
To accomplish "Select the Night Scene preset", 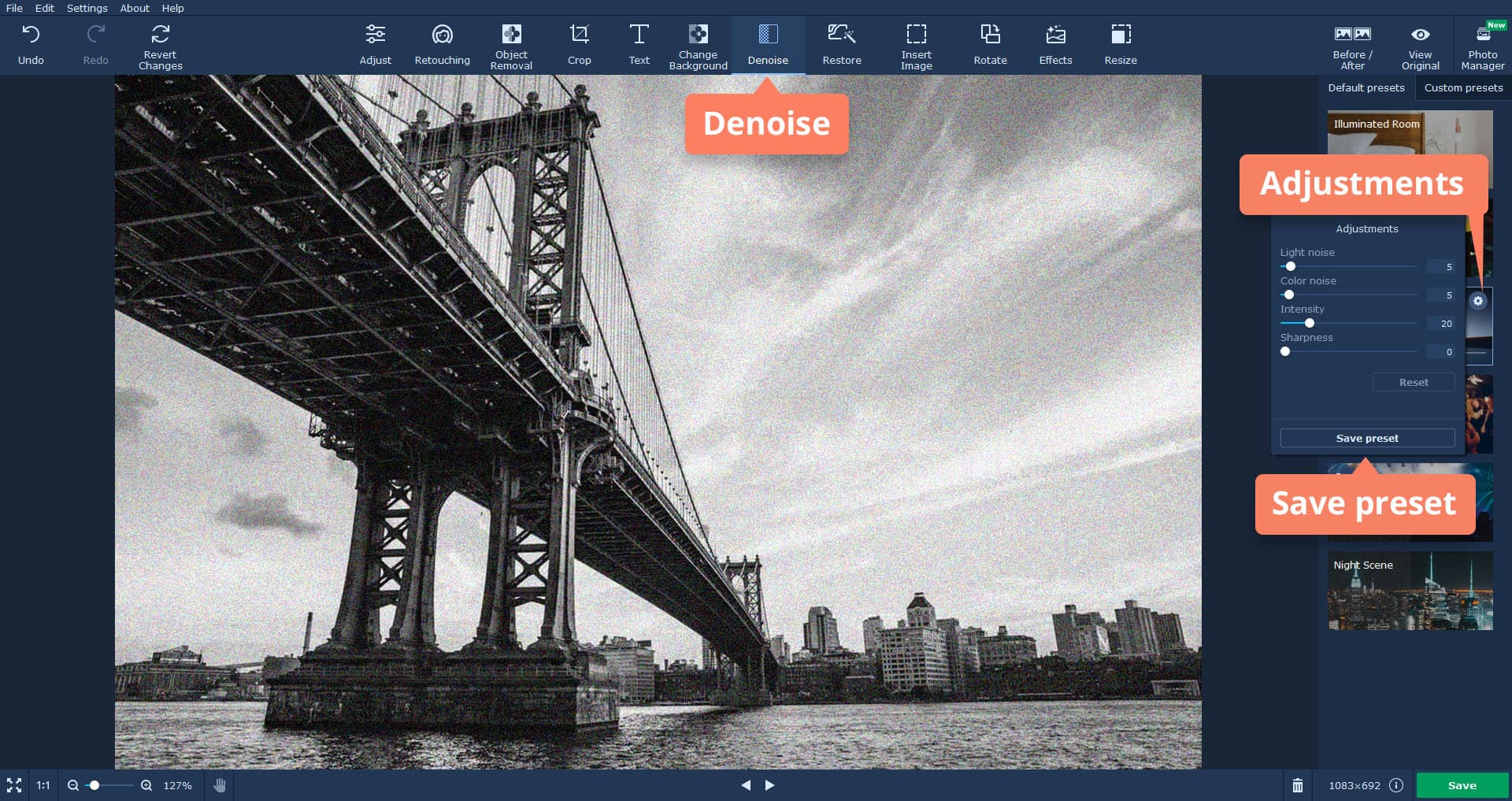I will tap(1410, 590).
